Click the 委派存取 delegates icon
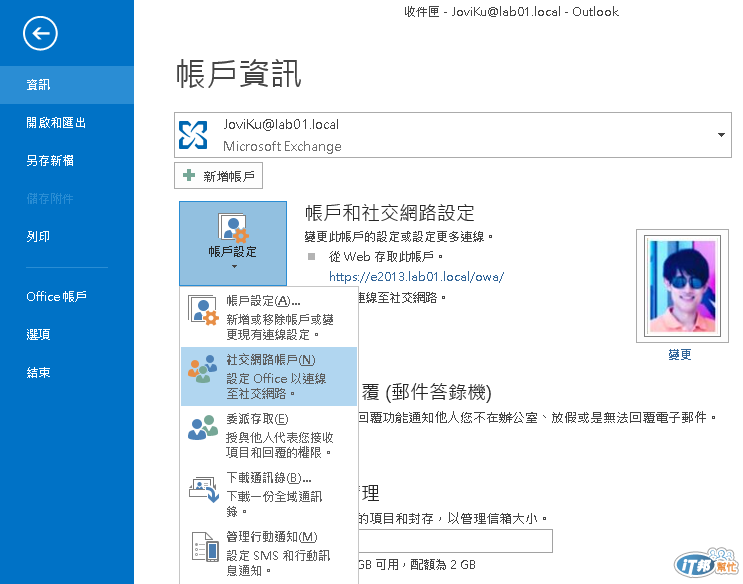This screenshot has height=584, width=743. pos(203,428)
